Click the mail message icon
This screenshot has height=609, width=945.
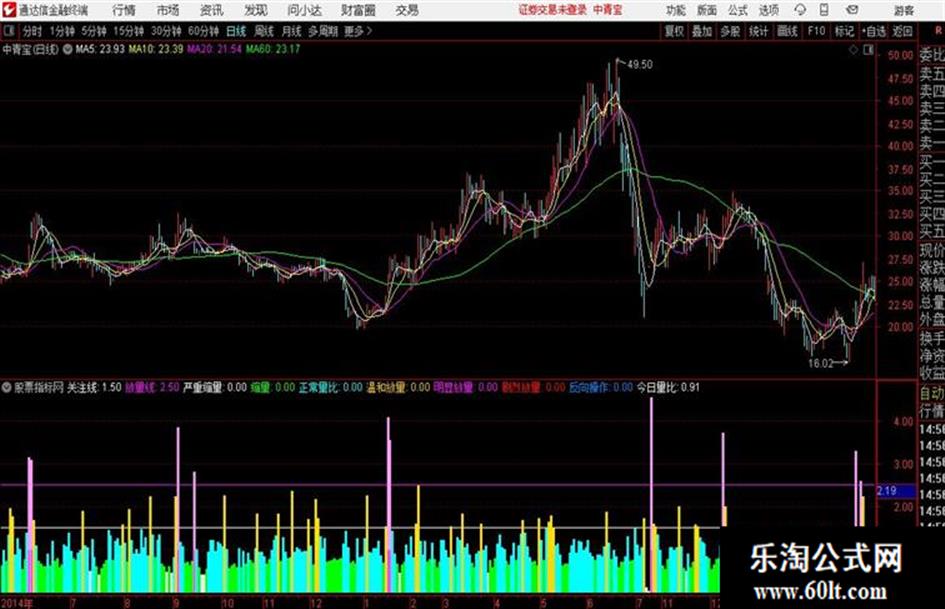pyautogui.click(x=852, y=10)
